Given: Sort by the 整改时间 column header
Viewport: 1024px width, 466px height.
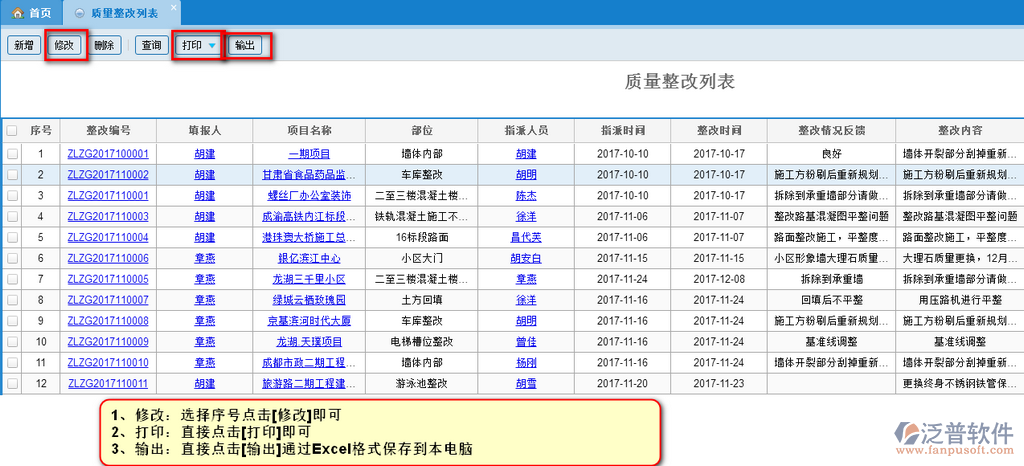Looking at the screenshot, I should 719,131.
